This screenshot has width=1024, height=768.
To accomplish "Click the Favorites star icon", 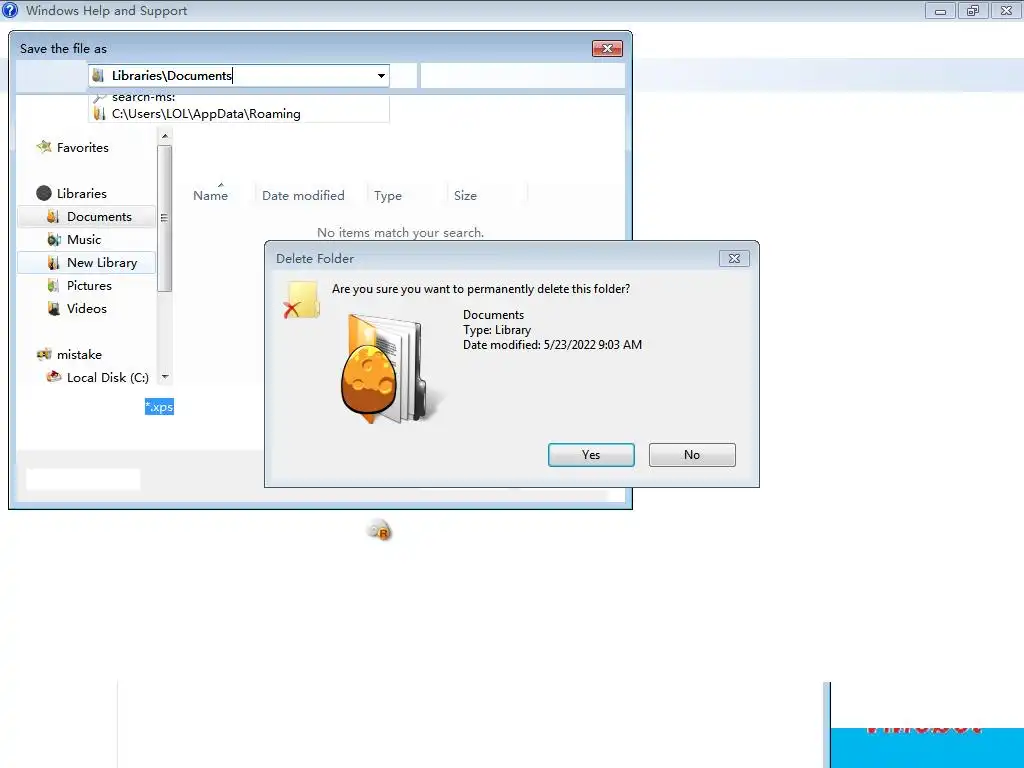I will [x=44, y=147].
